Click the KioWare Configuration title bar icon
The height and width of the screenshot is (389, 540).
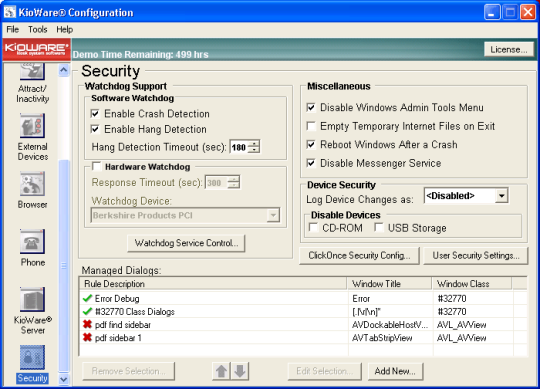click(x=10, y=12)
